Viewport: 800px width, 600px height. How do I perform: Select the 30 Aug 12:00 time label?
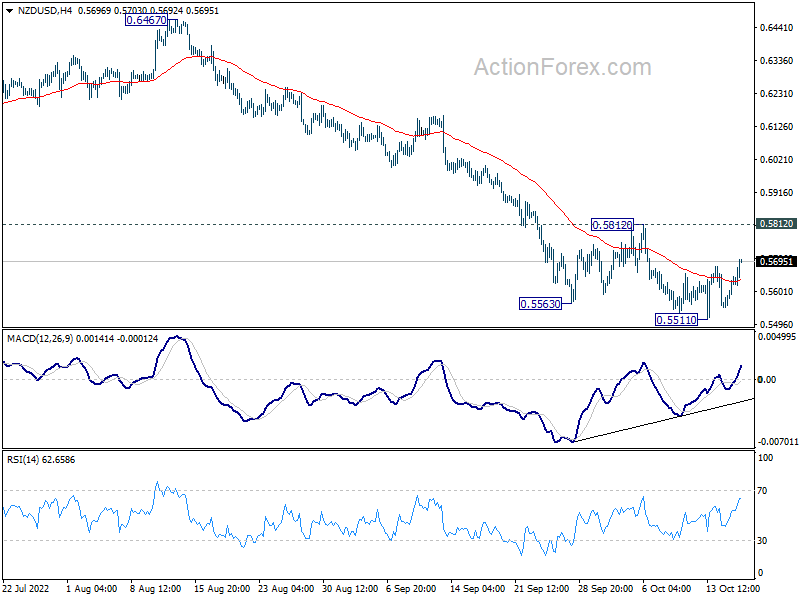pyautogui.click(x=350, y=589)
